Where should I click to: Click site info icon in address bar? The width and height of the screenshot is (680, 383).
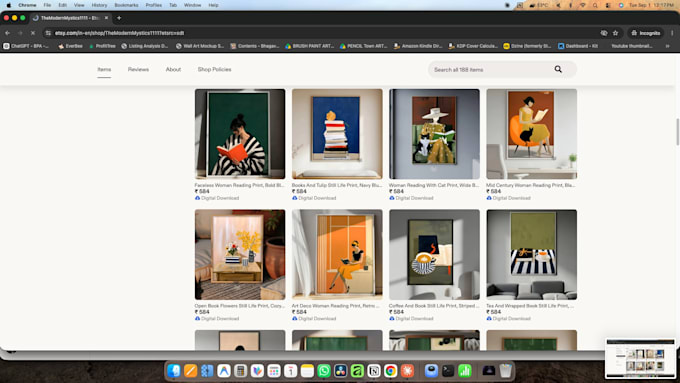[x=48, y=33]
